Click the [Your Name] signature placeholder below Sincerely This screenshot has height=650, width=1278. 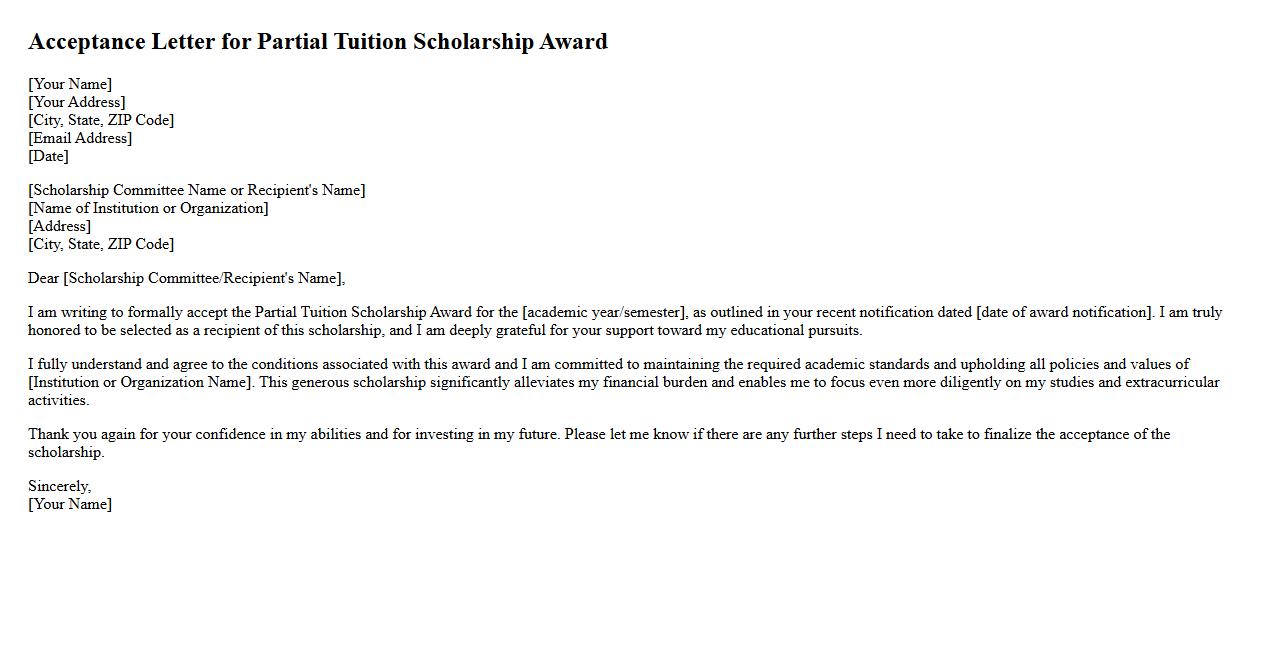click(70, 504)
